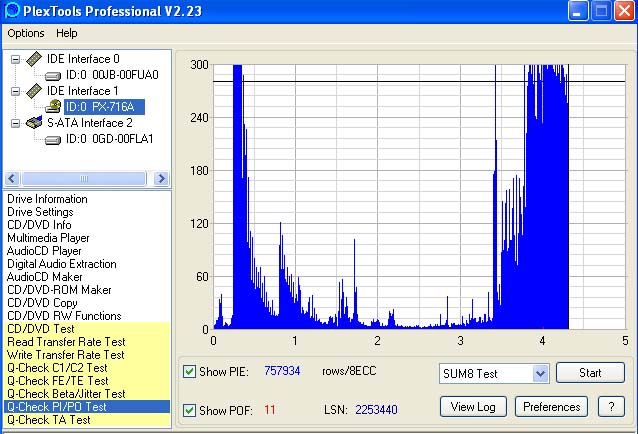Open the Preferences dialog
The width and height of the screenshot is (638, 434).
(x=551, y=407)
